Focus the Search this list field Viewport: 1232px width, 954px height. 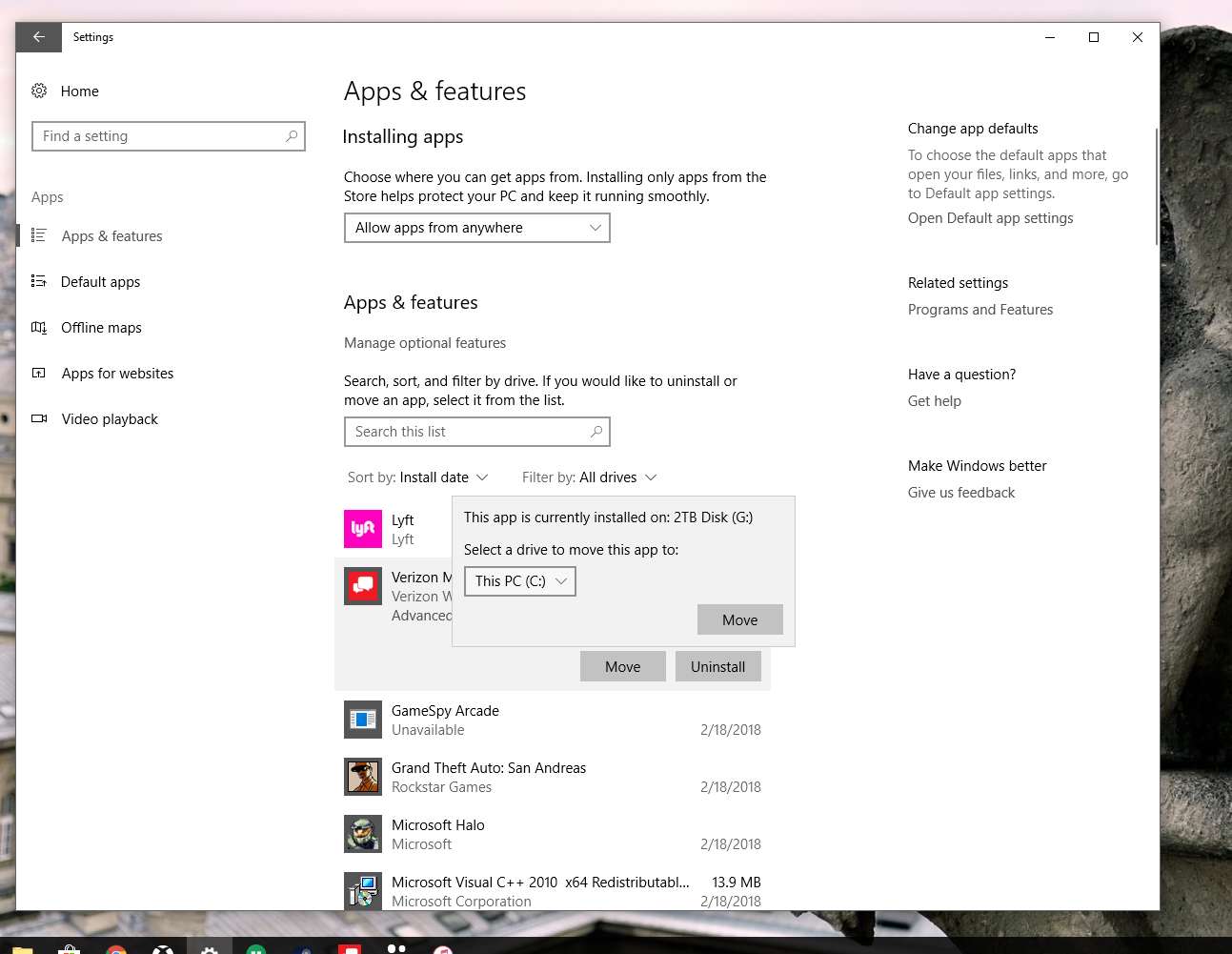pos(476,432)
